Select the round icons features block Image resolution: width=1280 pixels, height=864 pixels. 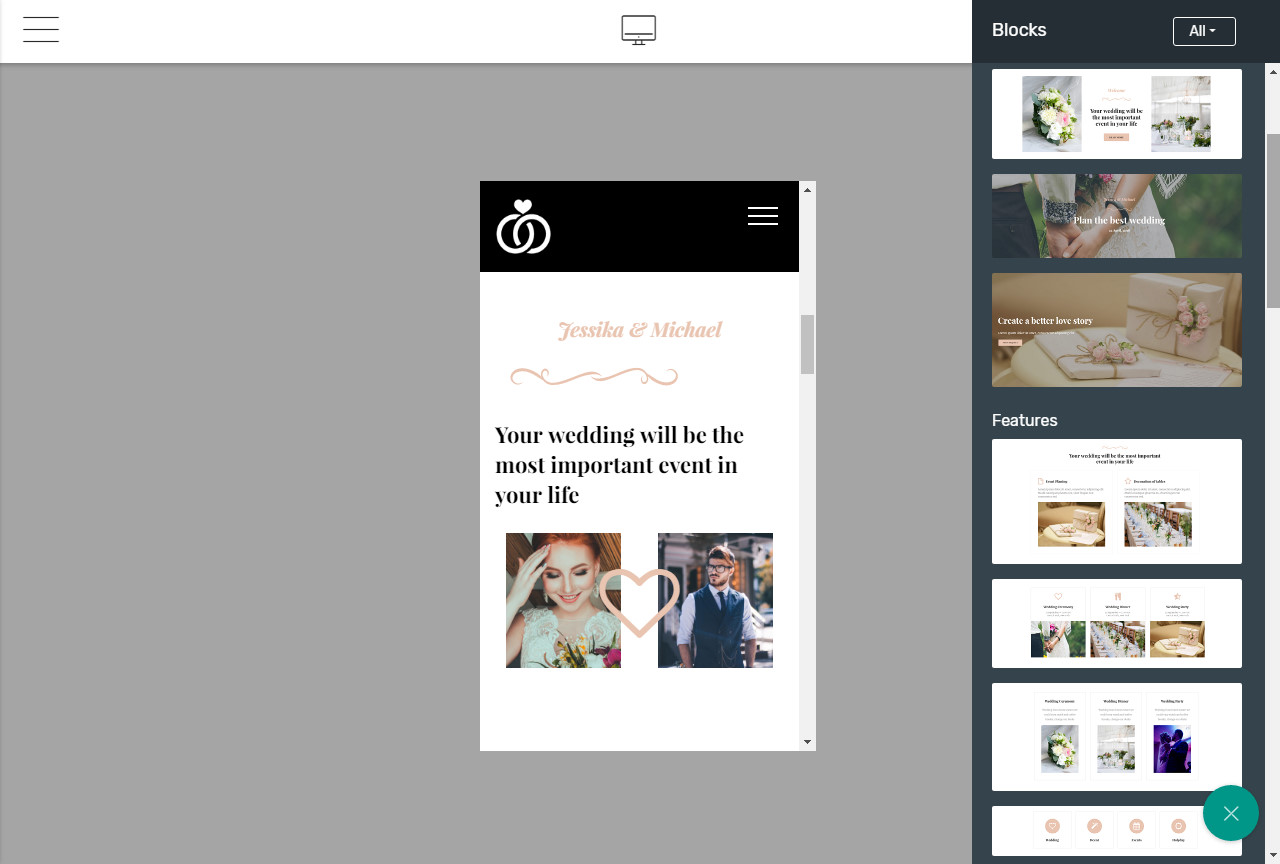pyautogui.click(x=1117, y=831)
